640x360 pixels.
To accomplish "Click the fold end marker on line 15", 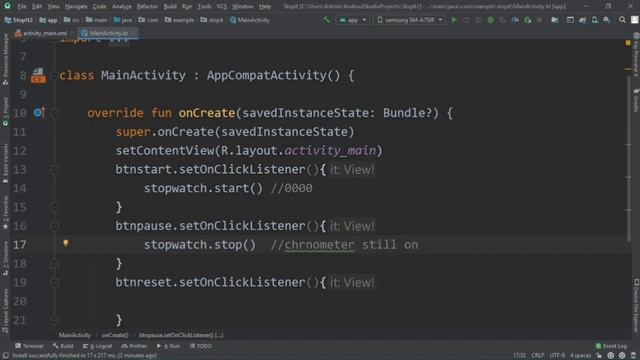I will coord(54,207).
